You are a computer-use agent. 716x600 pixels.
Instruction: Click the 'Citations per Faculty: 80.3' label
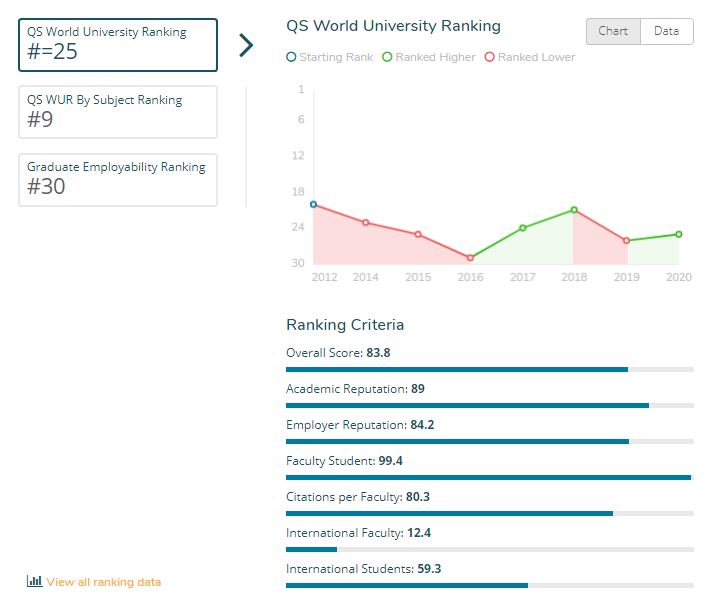click(358, 497)
